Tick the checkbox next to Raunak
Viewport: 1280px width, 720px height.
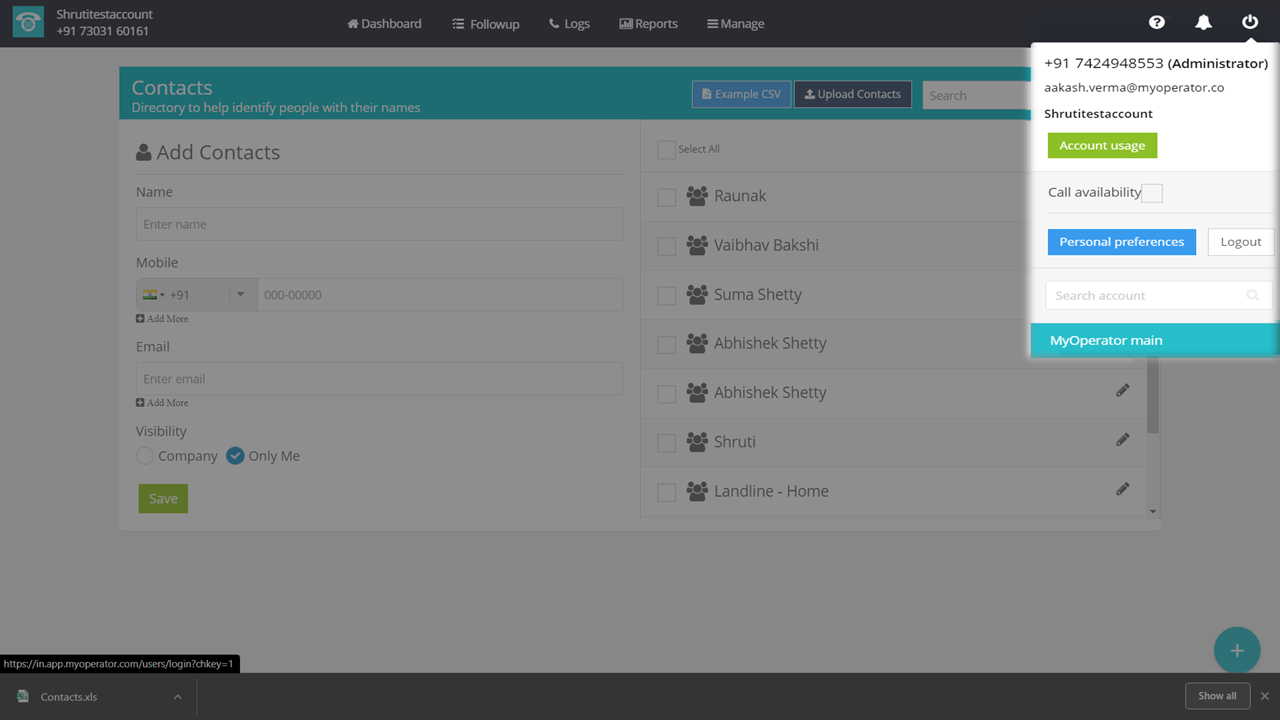point(666,198)
